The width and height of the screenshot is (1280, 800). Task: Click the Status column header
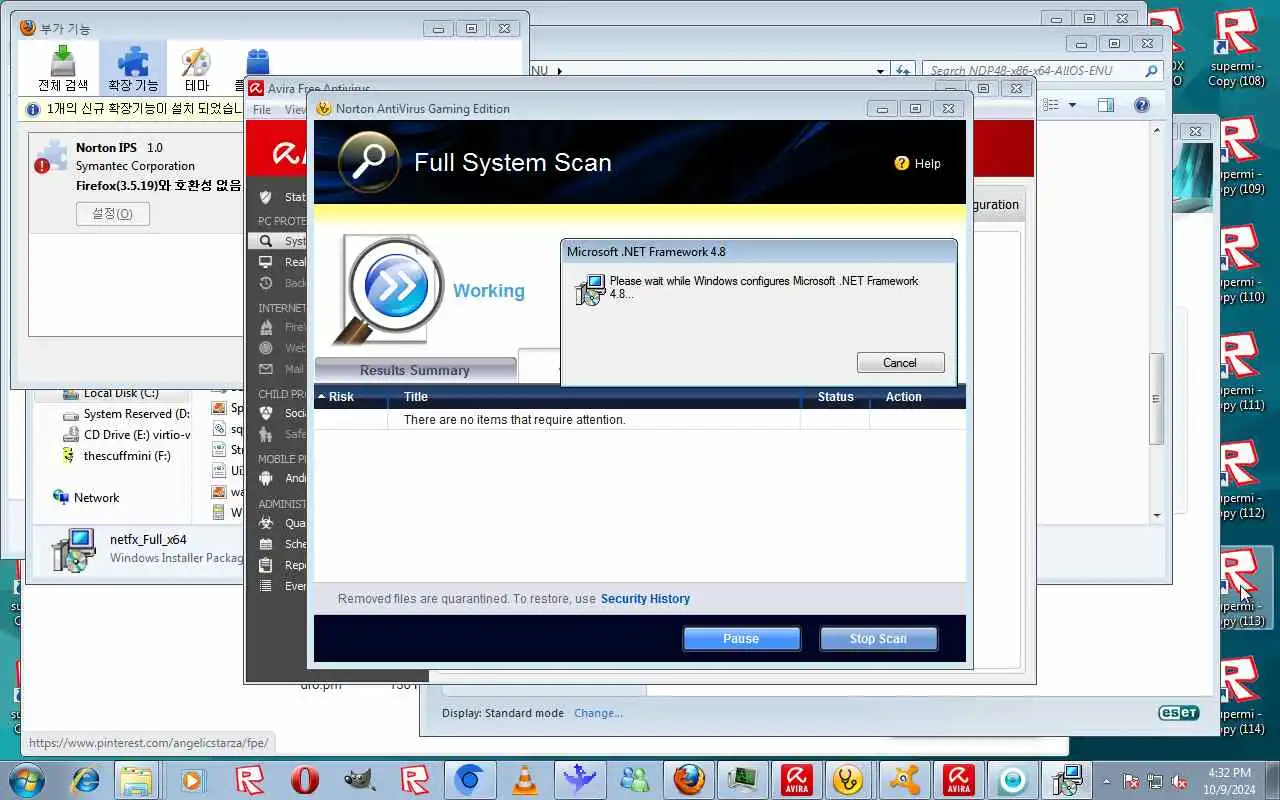tap(835, 397)
